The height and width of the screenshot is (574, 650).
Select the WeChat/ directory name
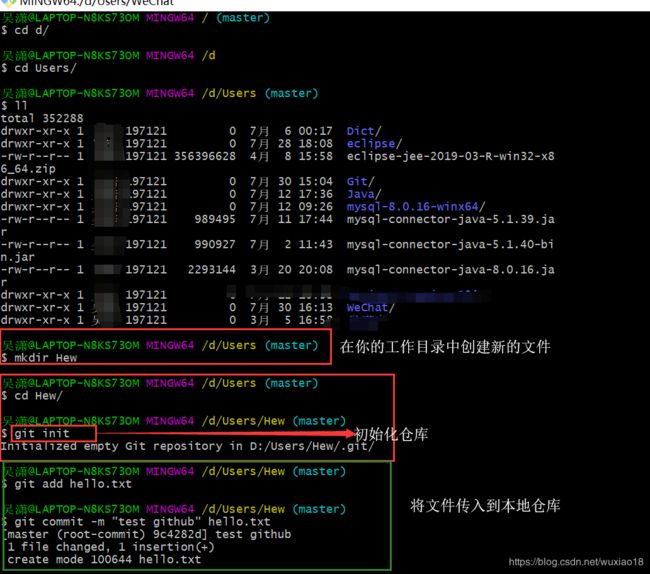[x=371, y=308]
